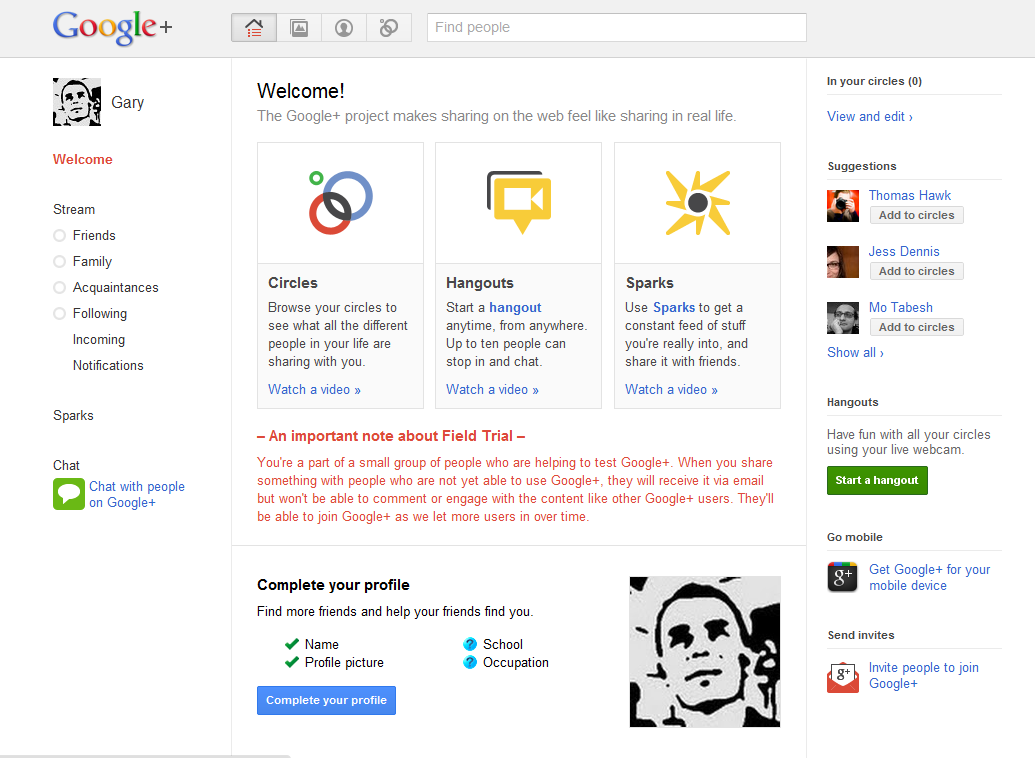Image resolution: width=1035 pixels, height=758 pixels.
Task: Select the Friends stream radio circle
Action: pyautogui.click(x=59, y=236)
